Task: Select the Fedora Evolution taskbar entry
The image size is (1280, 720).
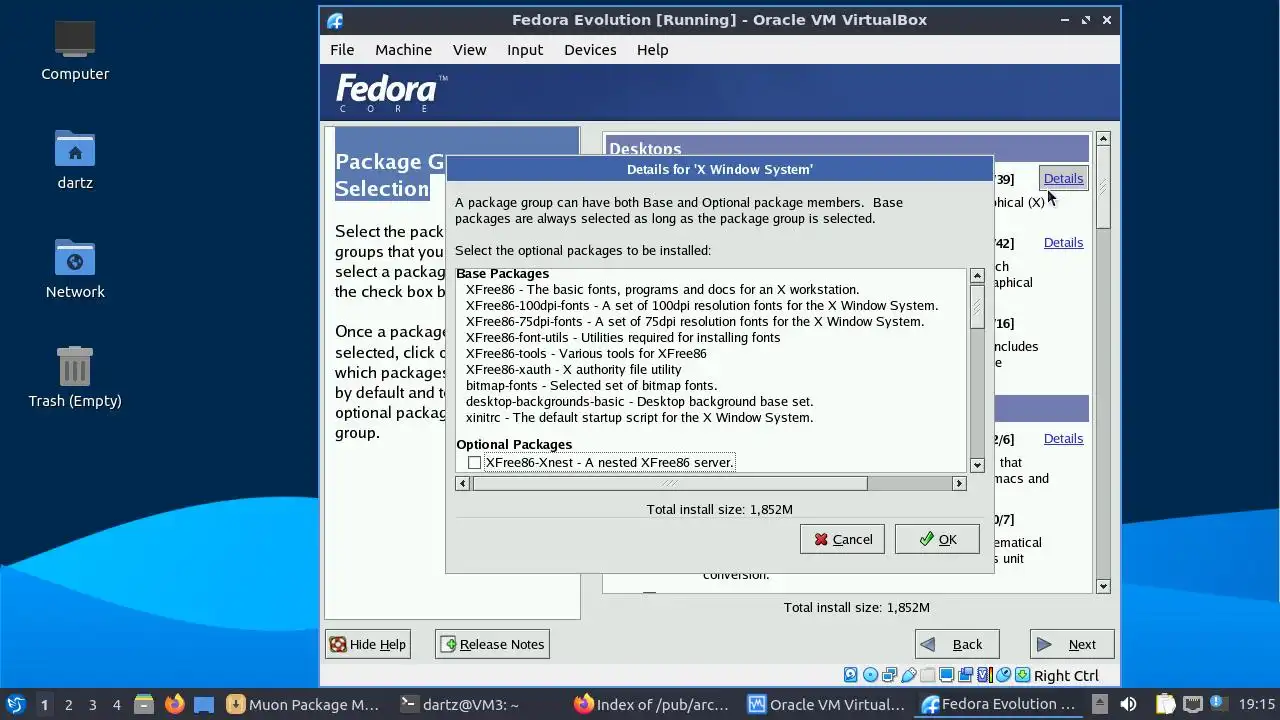Action: click(x=1000, y=704)
